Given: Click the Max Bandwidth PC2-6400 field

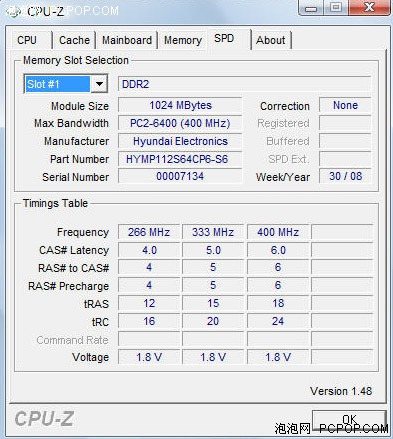Looking at the screenshot, I should click(180, 123).
